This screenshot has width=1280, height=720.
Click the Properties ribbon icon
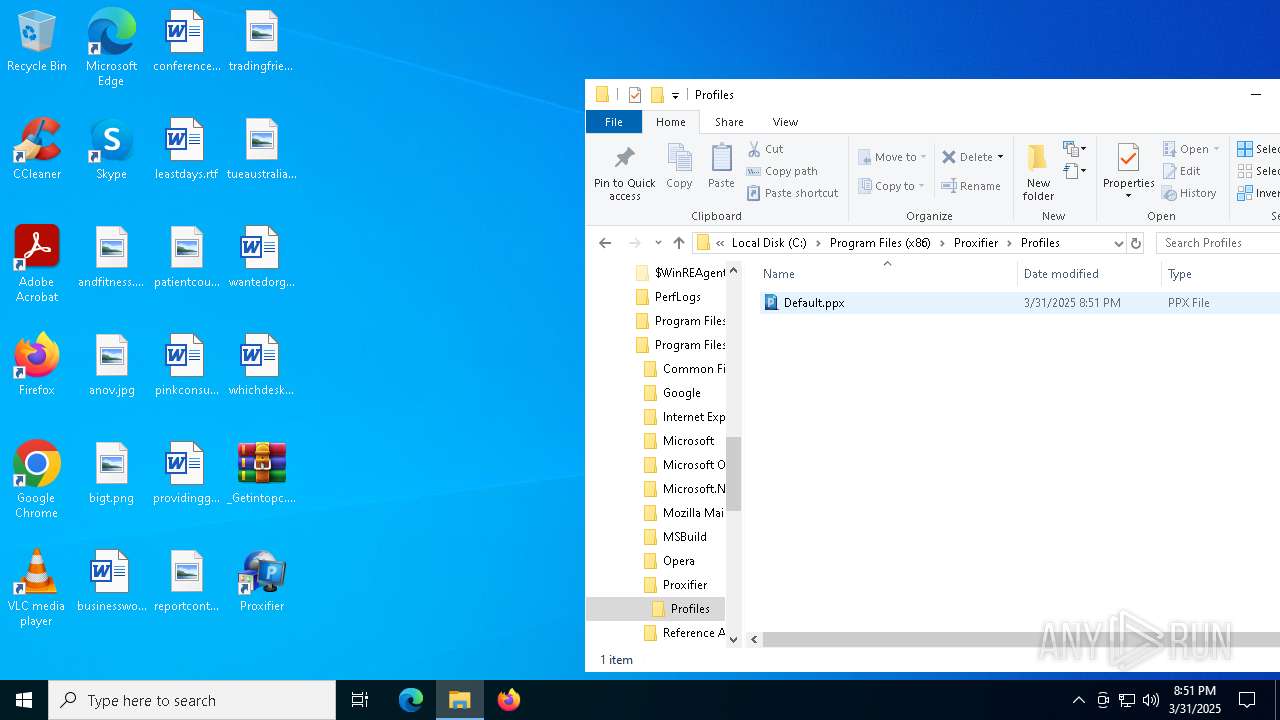[x=1128, y=160]
